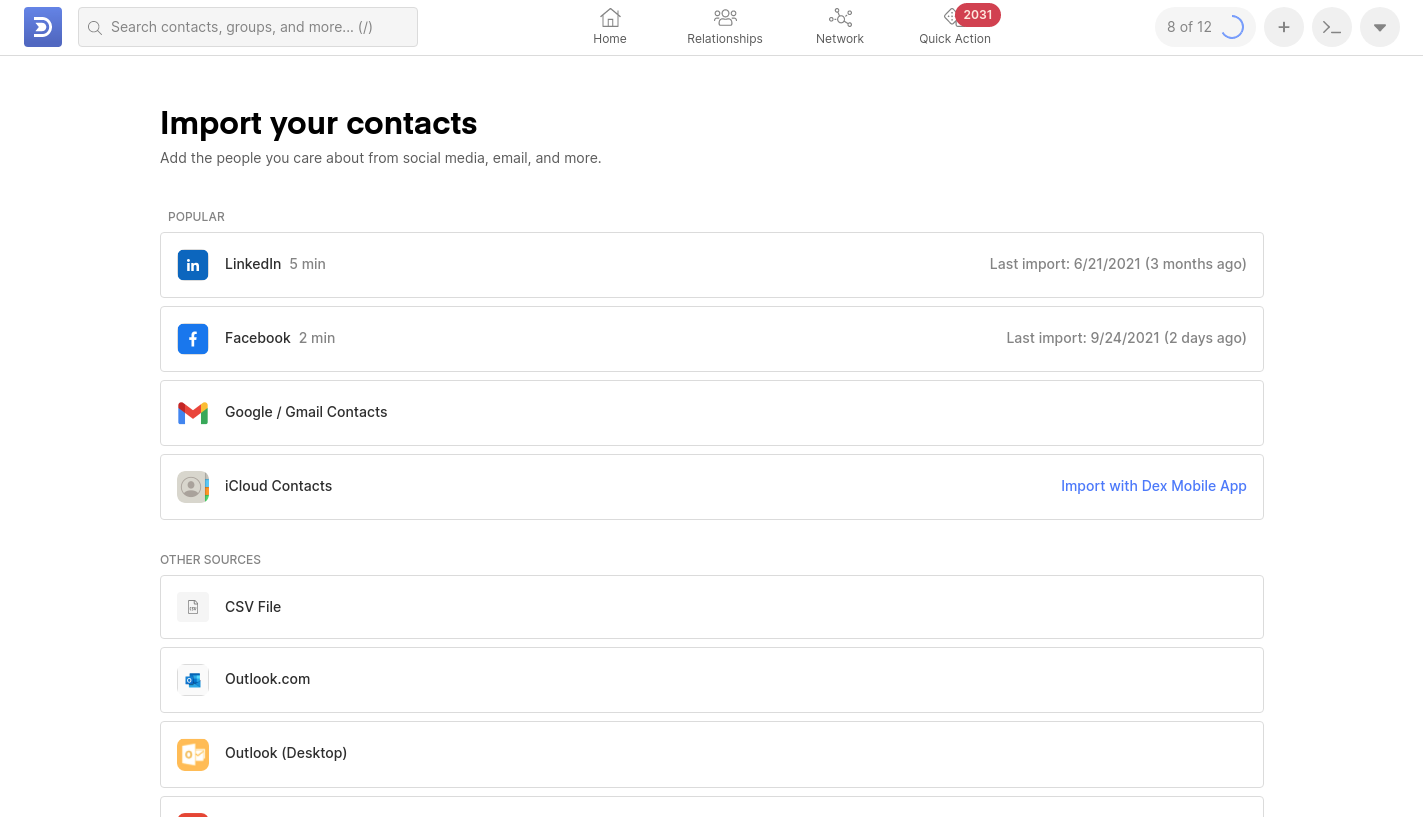Open the Network tab
This screenshot has width=1423, height=817.
[840, 27]
